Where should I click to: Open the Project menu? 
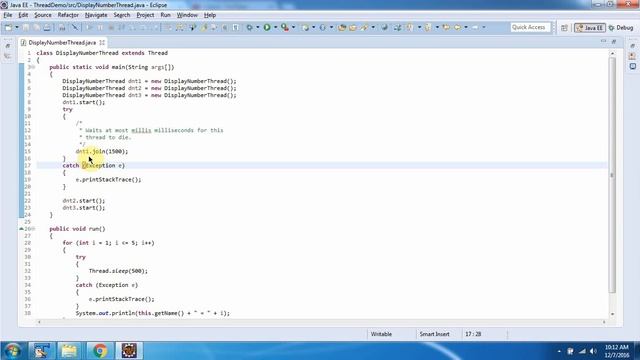pos(145,15)
